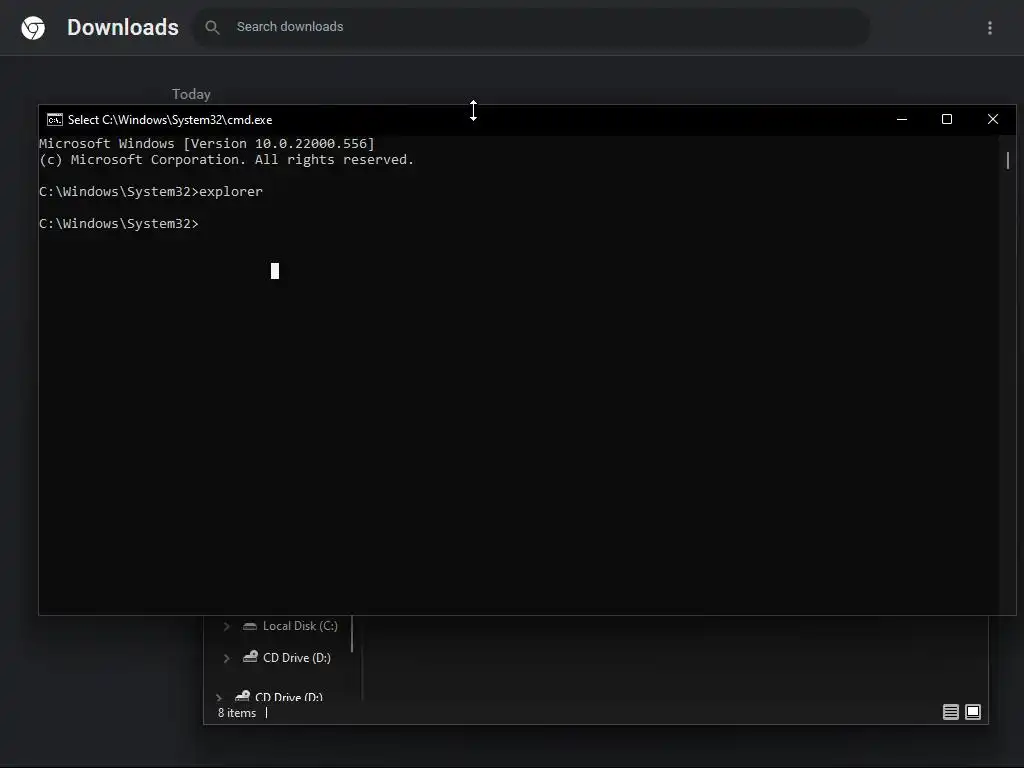Click the 'Microsoft Windows [Version 10.0.22000.556]' line
The height and width of the screenshot is (768, 1024).
point(207,143)
